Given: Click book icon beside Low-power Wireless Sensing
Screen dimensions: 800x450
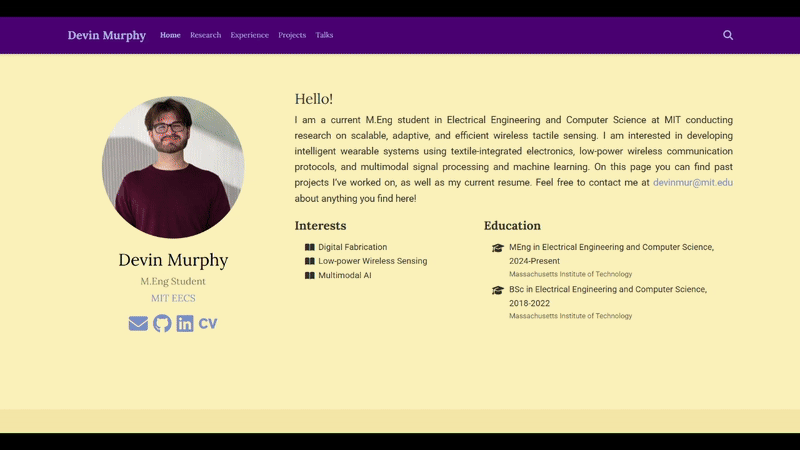Looking at the screenshot, I should [310, 261].
